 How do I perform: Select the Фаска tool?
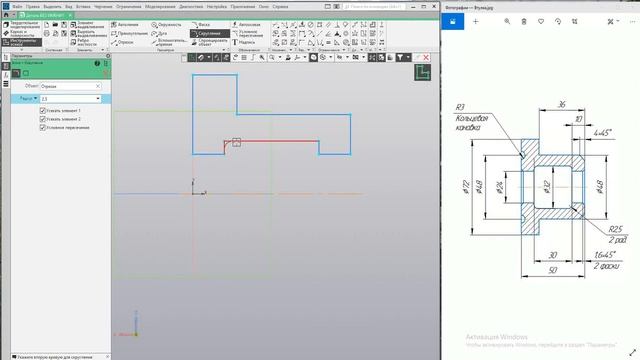click(x=201, y=25)
